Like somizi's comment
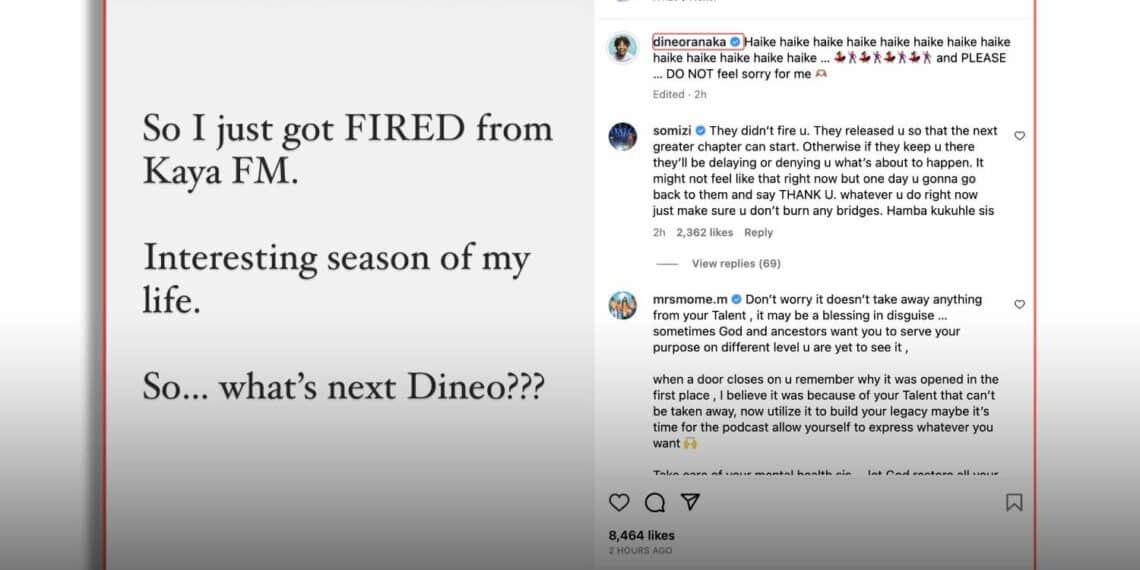1140x570 pixels. point(1019,136)
